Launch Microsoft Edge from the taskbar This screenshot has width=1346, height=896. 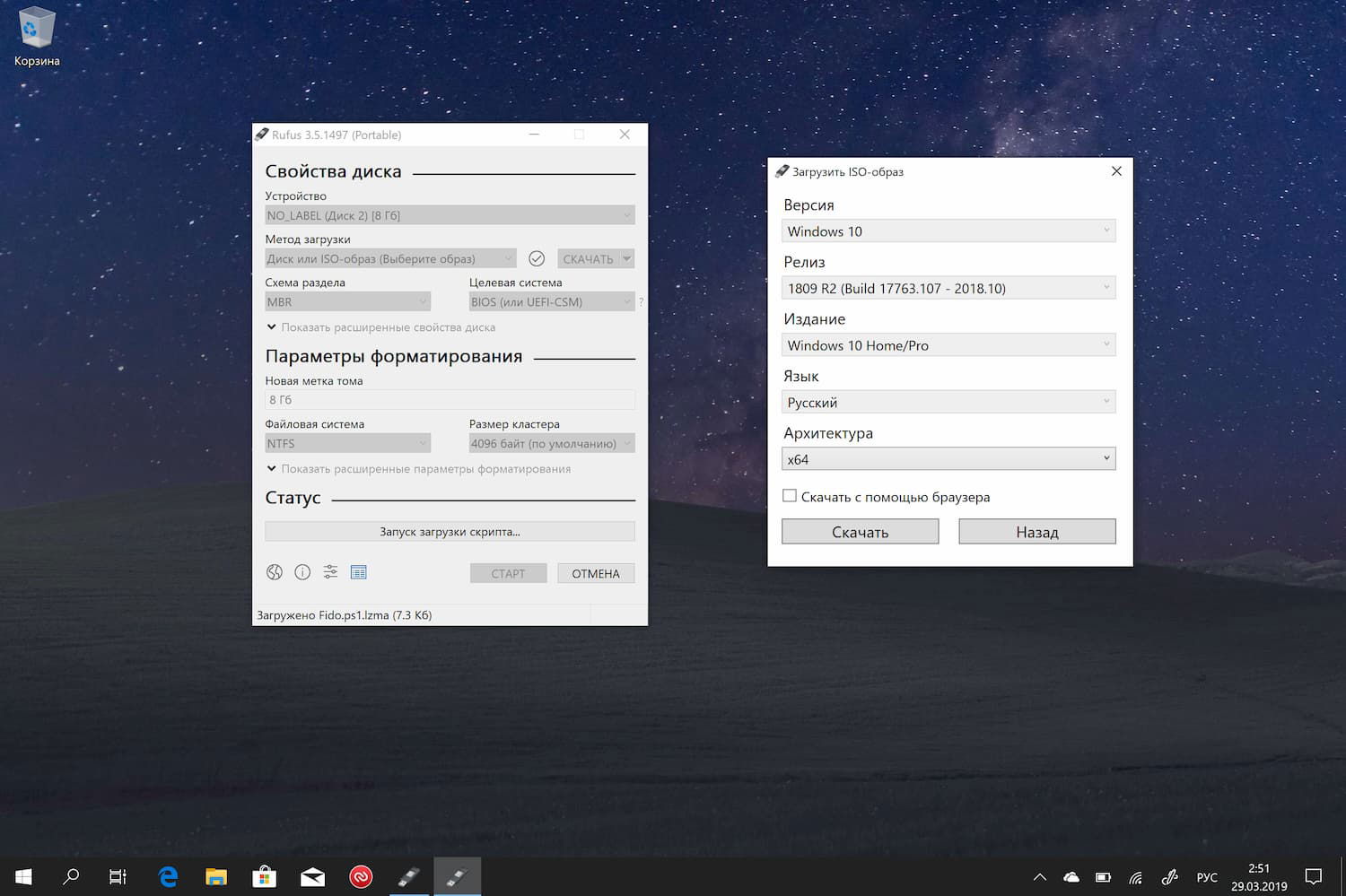tap(167, 876)
